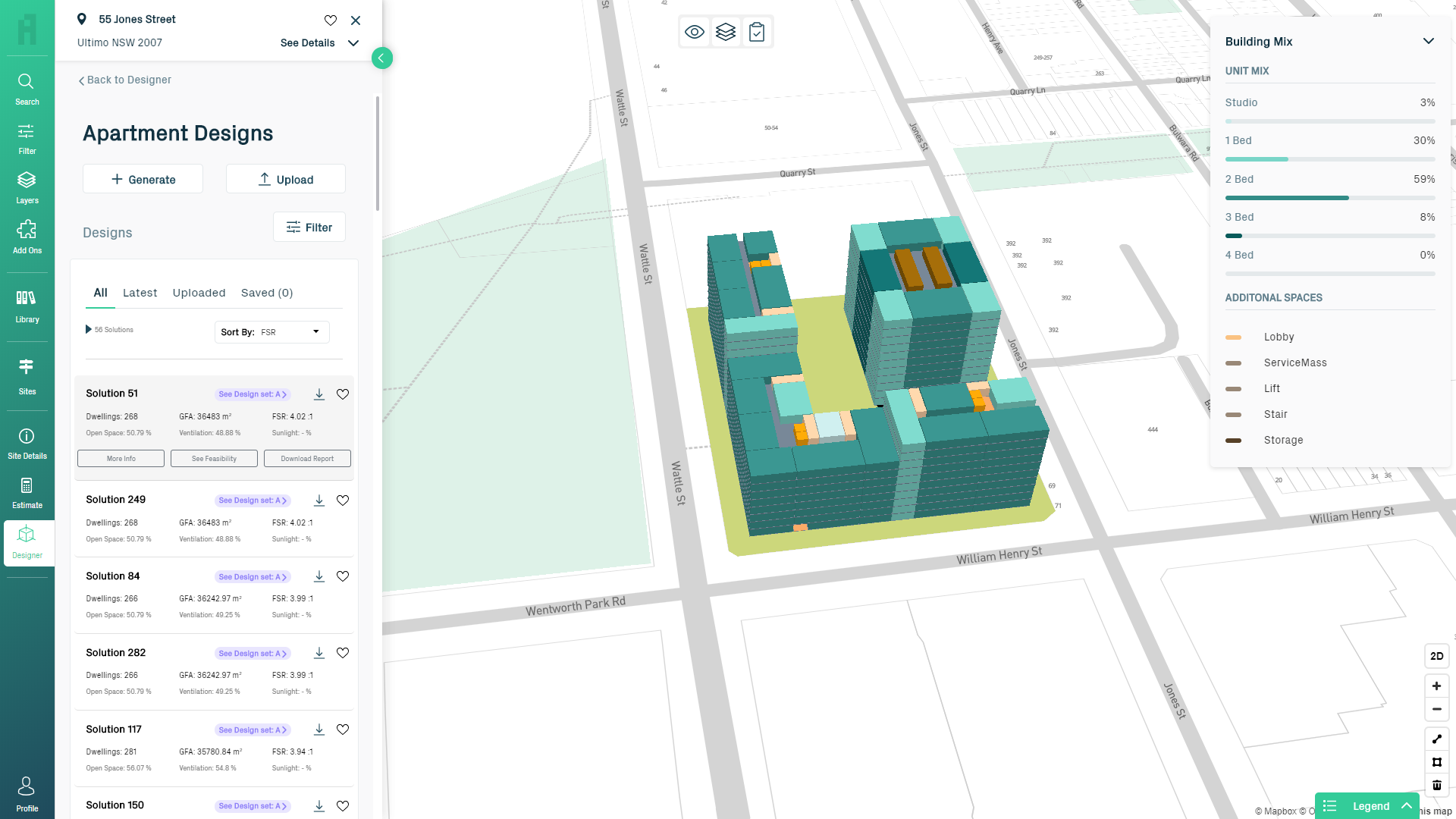
Task: Generate new apartment designs
Action: click(x=143, y=179)
